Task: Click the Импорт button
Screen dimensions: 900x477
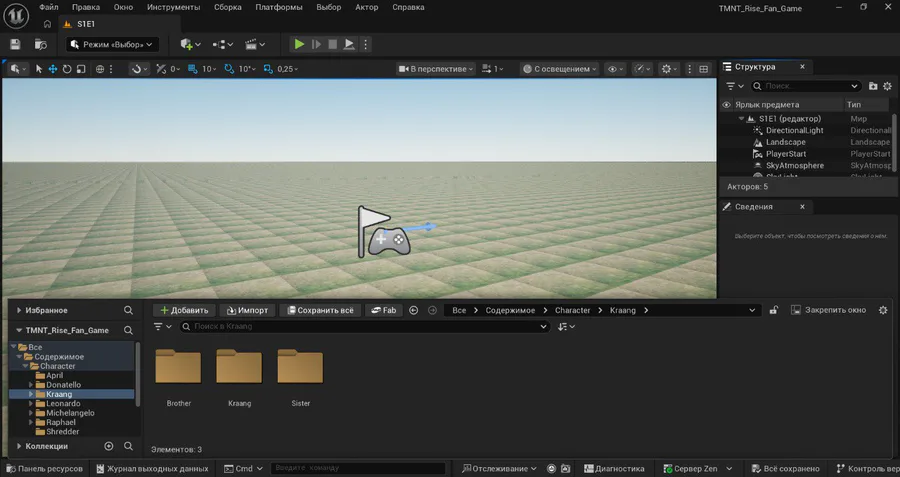Action: 247,310
